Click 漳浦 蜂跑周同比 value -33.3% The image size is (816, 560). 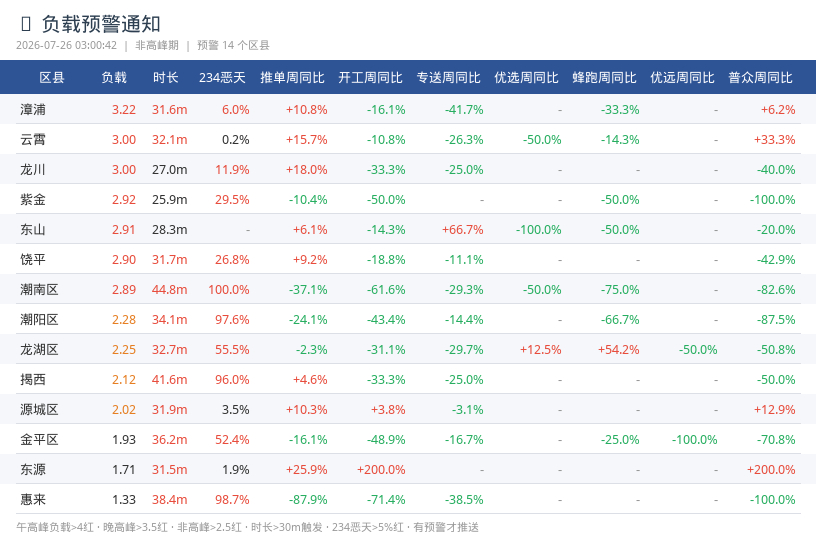(x=620, y=110)
